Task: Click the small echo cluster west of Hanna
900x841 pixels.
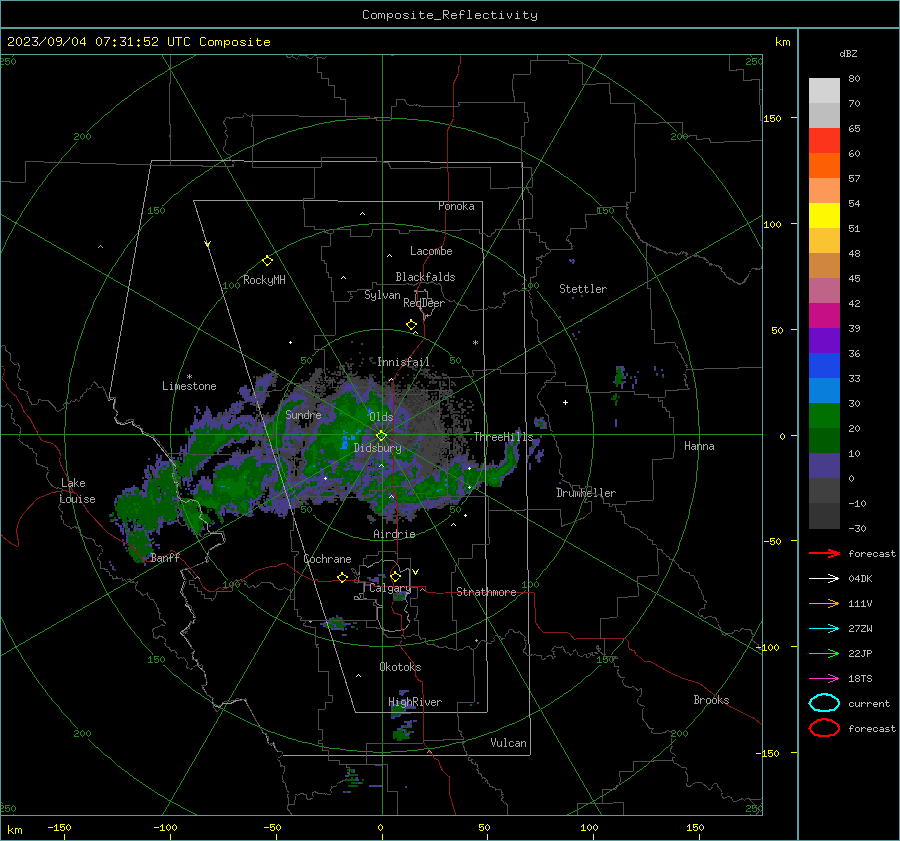Action: (620, 377)
